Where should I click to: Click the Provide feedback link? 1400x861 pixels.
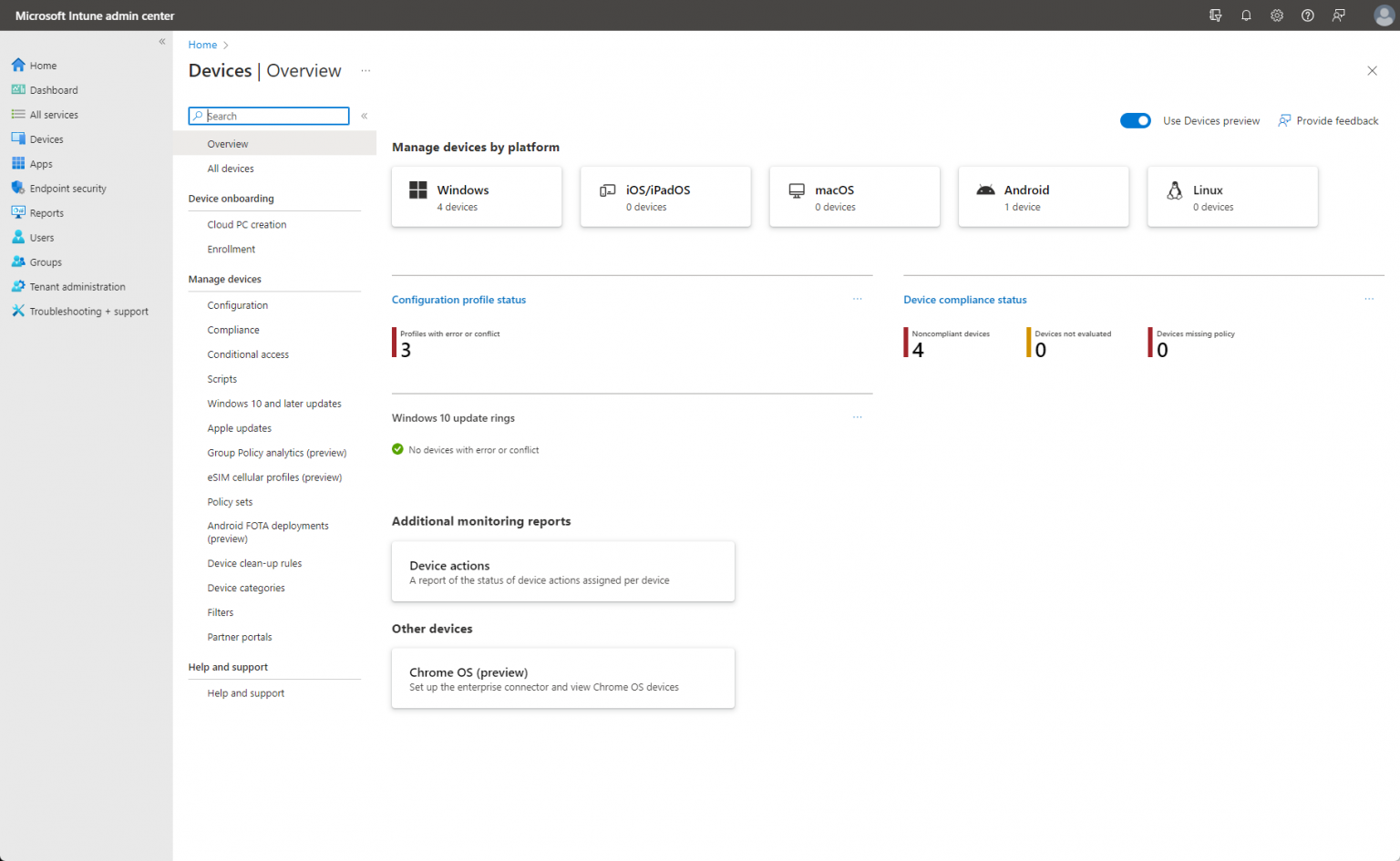coord(1328,120)
